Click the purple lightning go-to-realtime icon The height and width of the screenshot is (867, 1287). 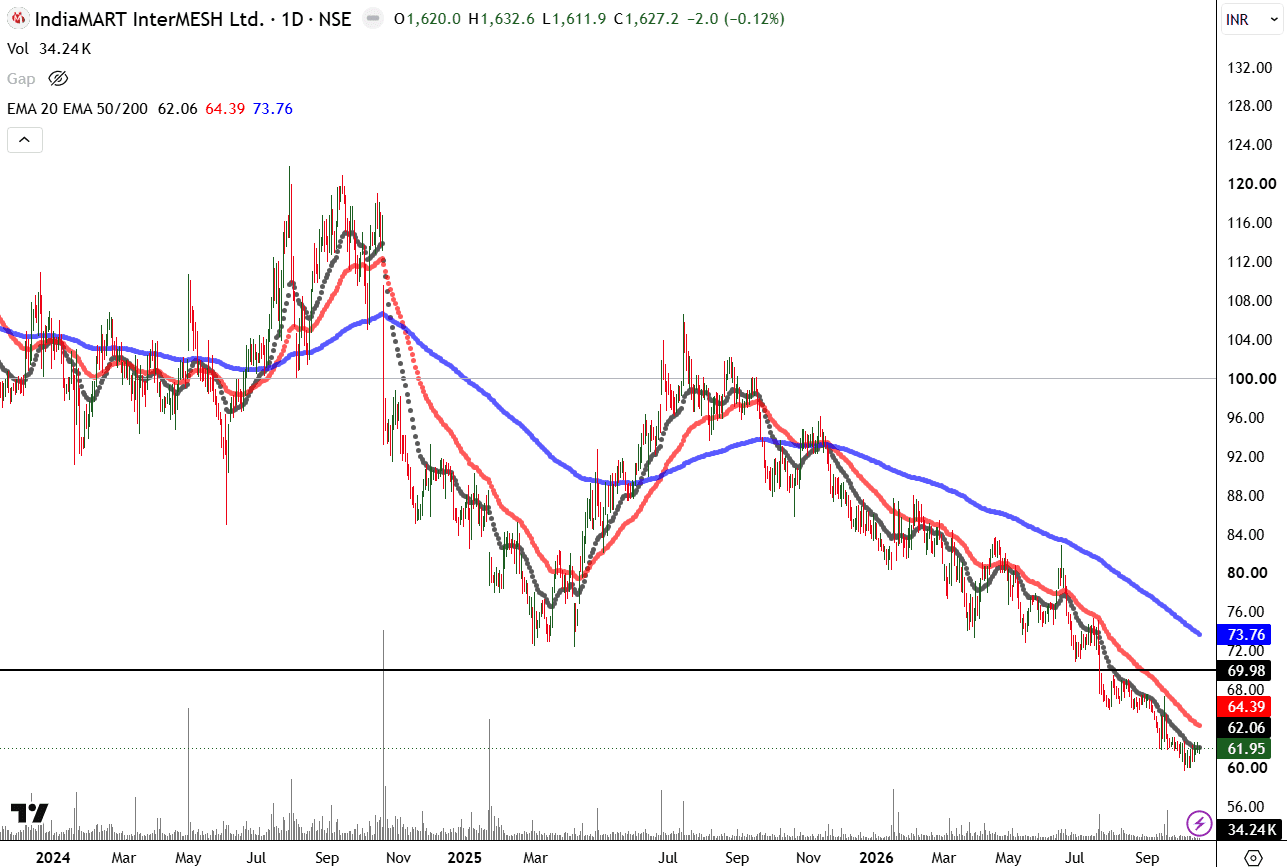click(x=1199, y=823)
